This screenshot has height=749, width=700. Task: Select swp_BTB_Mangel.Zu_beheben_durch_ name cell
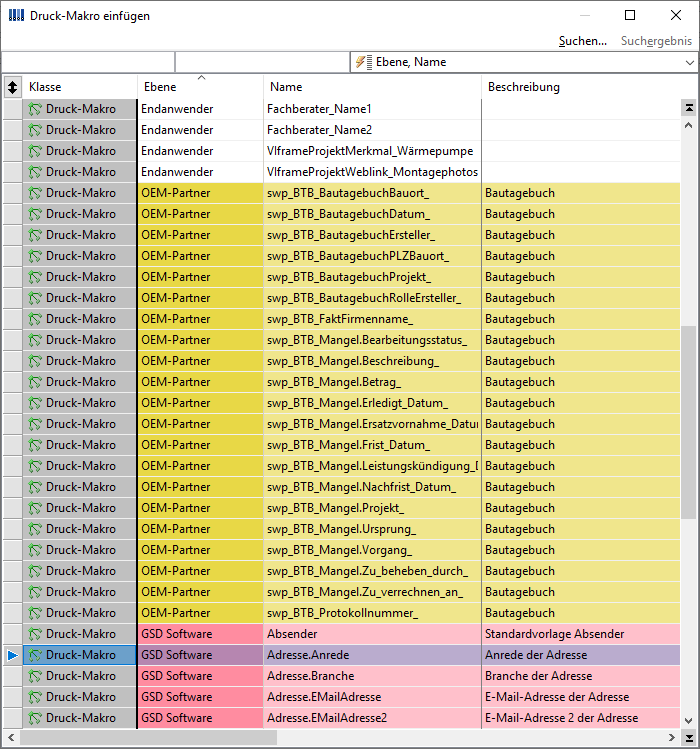[x=372, y=571]
